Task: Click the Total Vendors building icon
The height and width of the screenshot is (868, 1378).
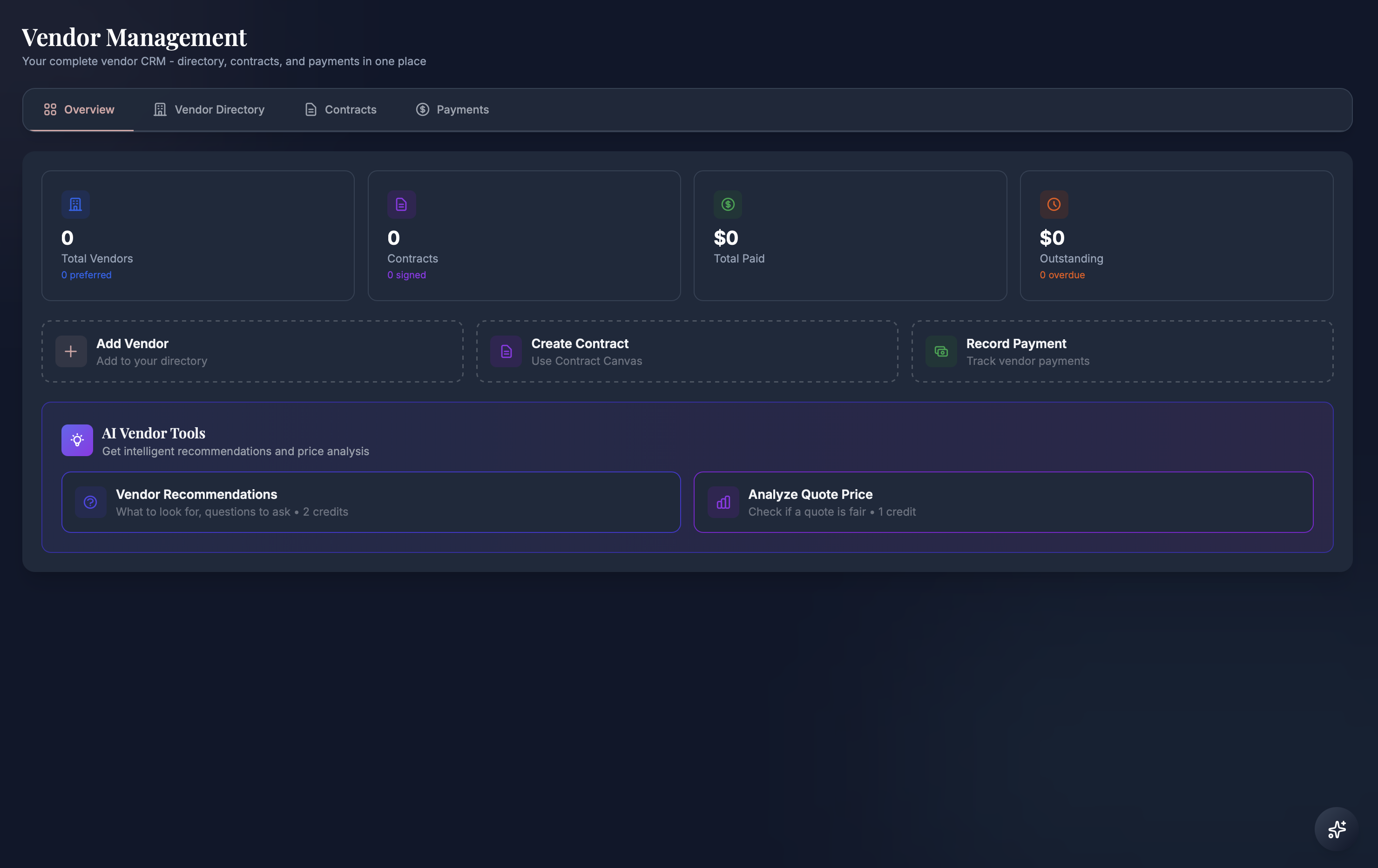Action: click(75, 204)
